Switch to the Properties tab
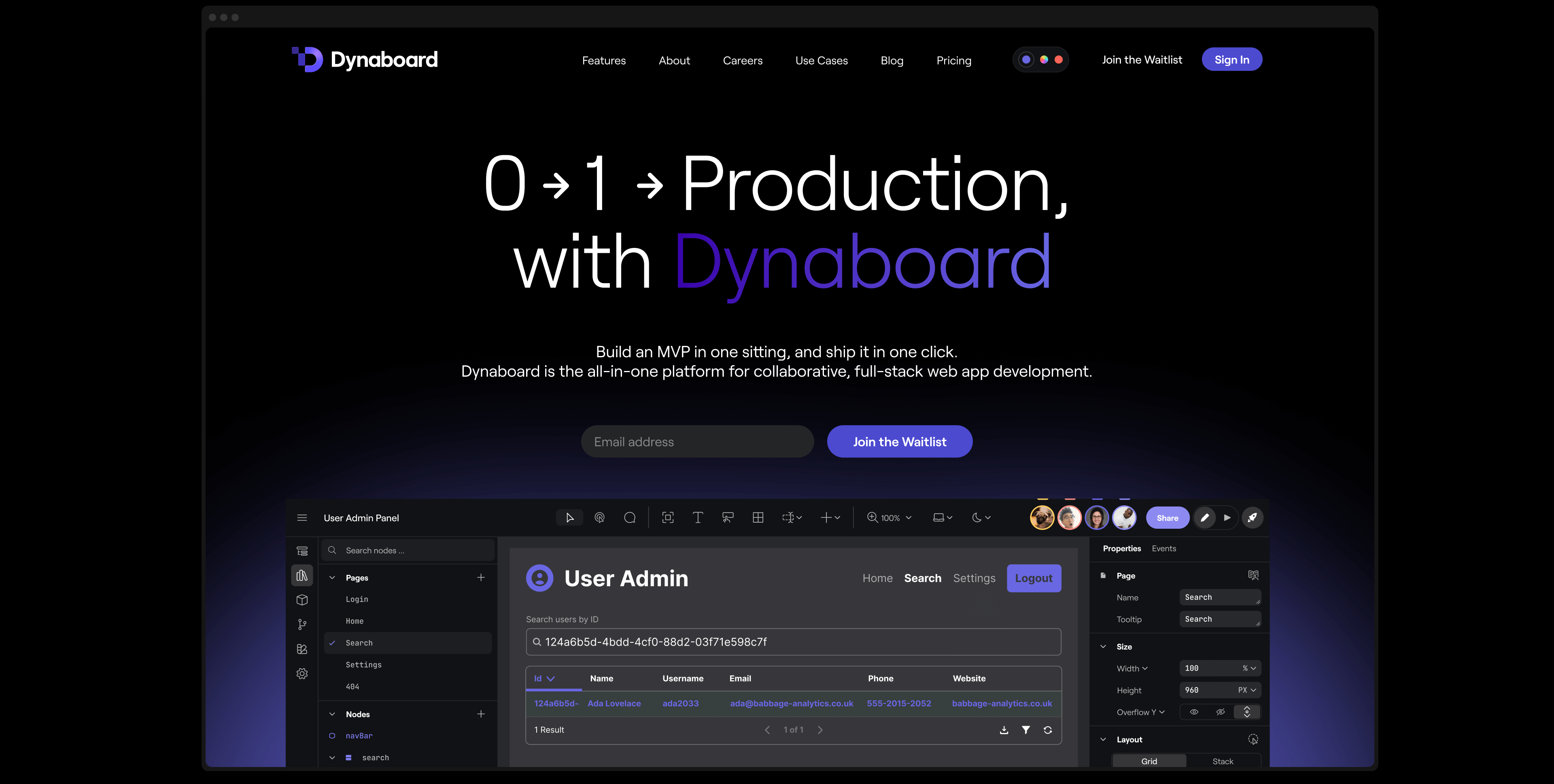Image resolution: width=1554 pixels, height=784 pixels. coord(1121,548)
